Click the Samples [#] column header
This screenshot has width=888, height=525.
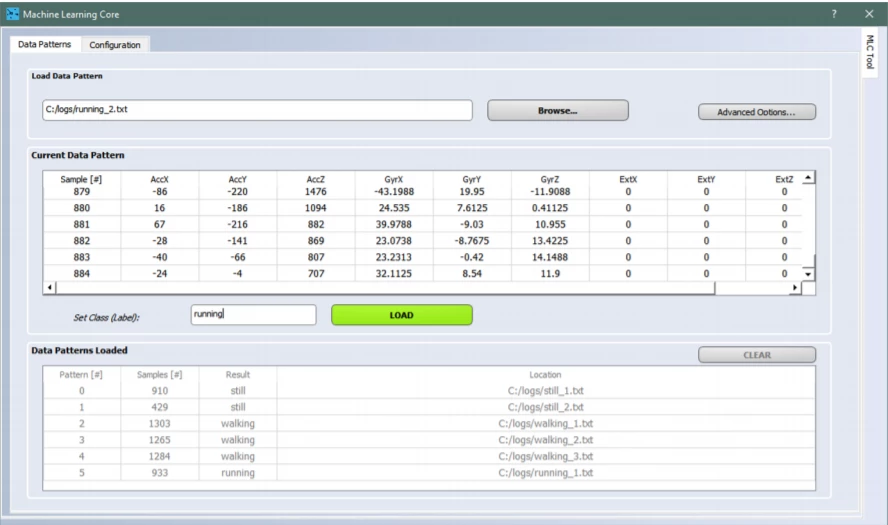click(x=160, y=375)
